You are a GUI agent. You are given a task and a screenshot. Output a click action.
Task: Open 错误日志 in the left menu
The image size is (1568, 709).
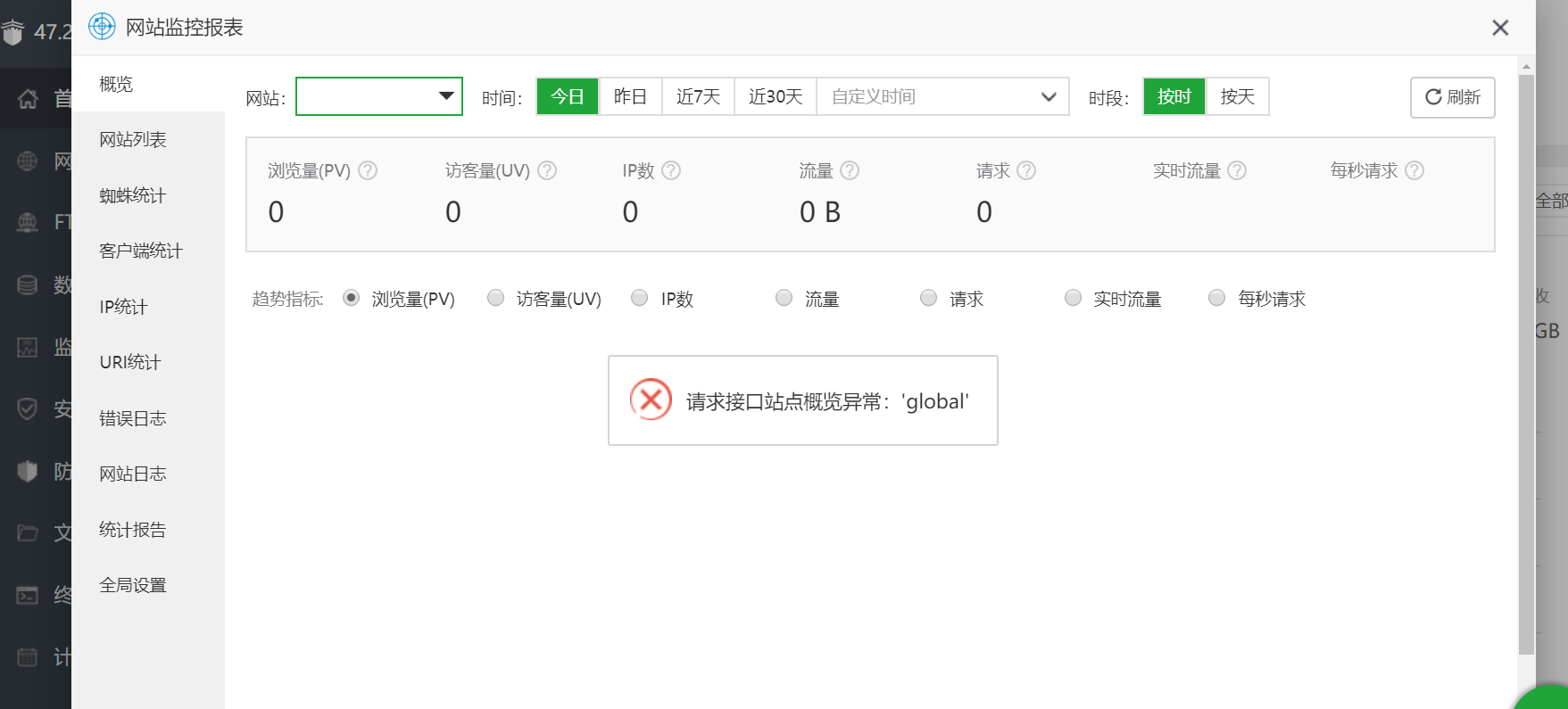coord(148,418)
